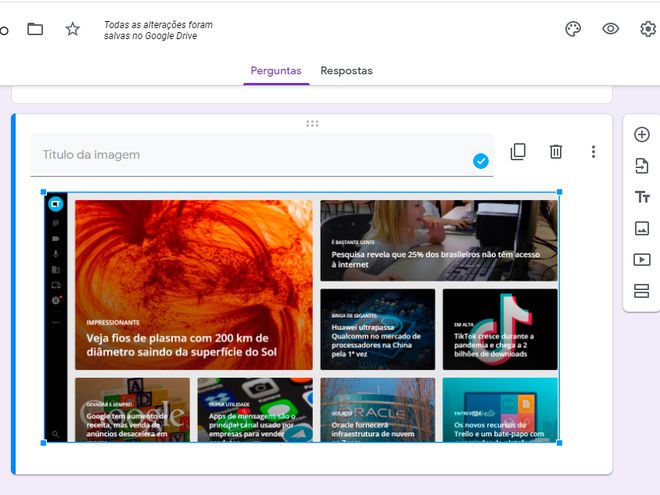Click the 'Veja fios de plasma' headline
The image size is (660, 495).
pyautogui.click(x=181, y=345)
